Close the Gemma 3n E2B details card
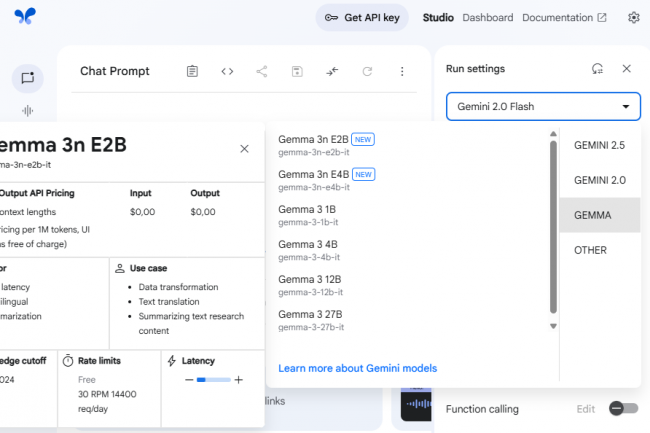 pyautogui.click(x=244, y=149)
